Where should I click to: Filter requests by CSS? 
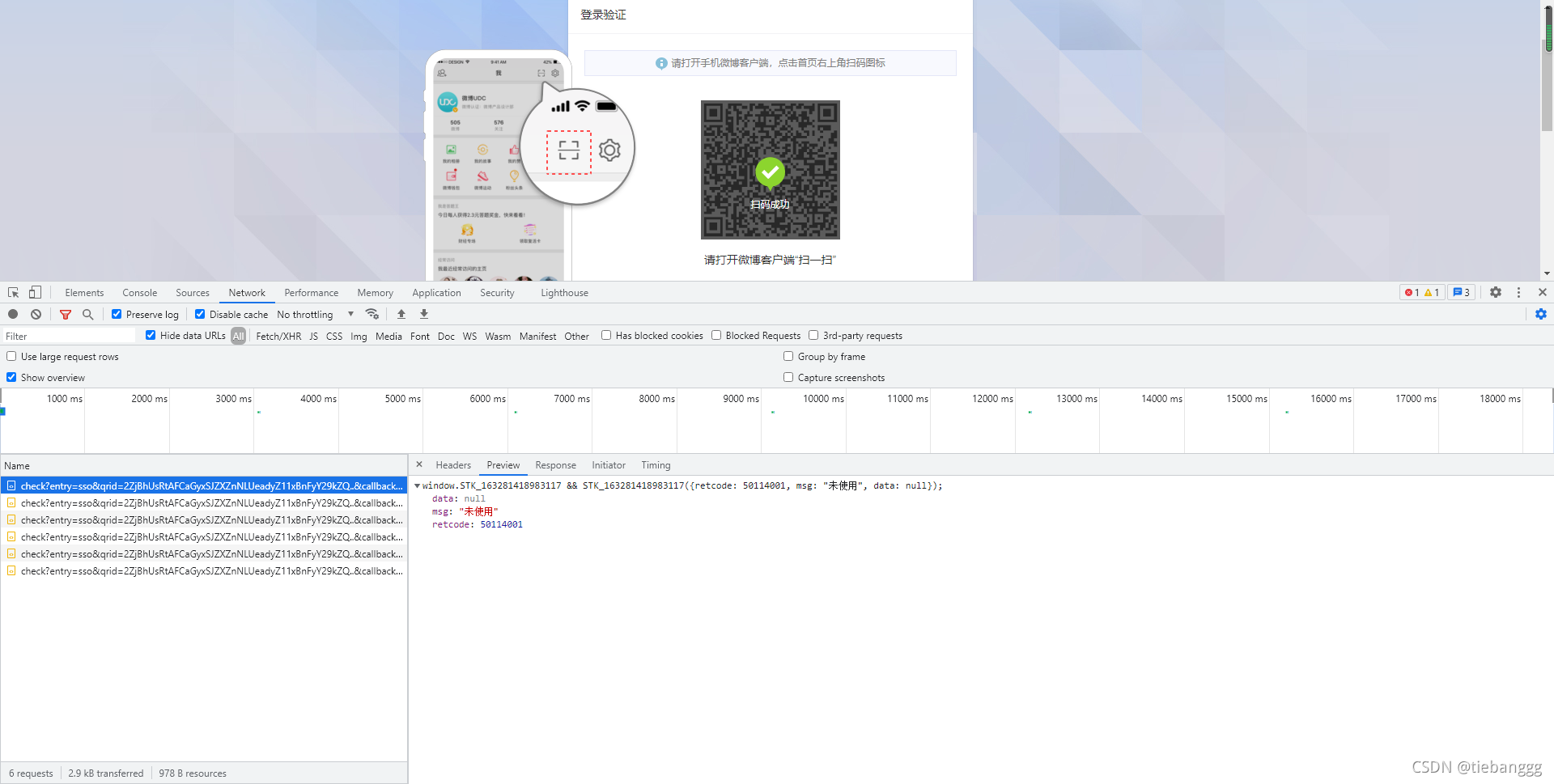point(334,337)
